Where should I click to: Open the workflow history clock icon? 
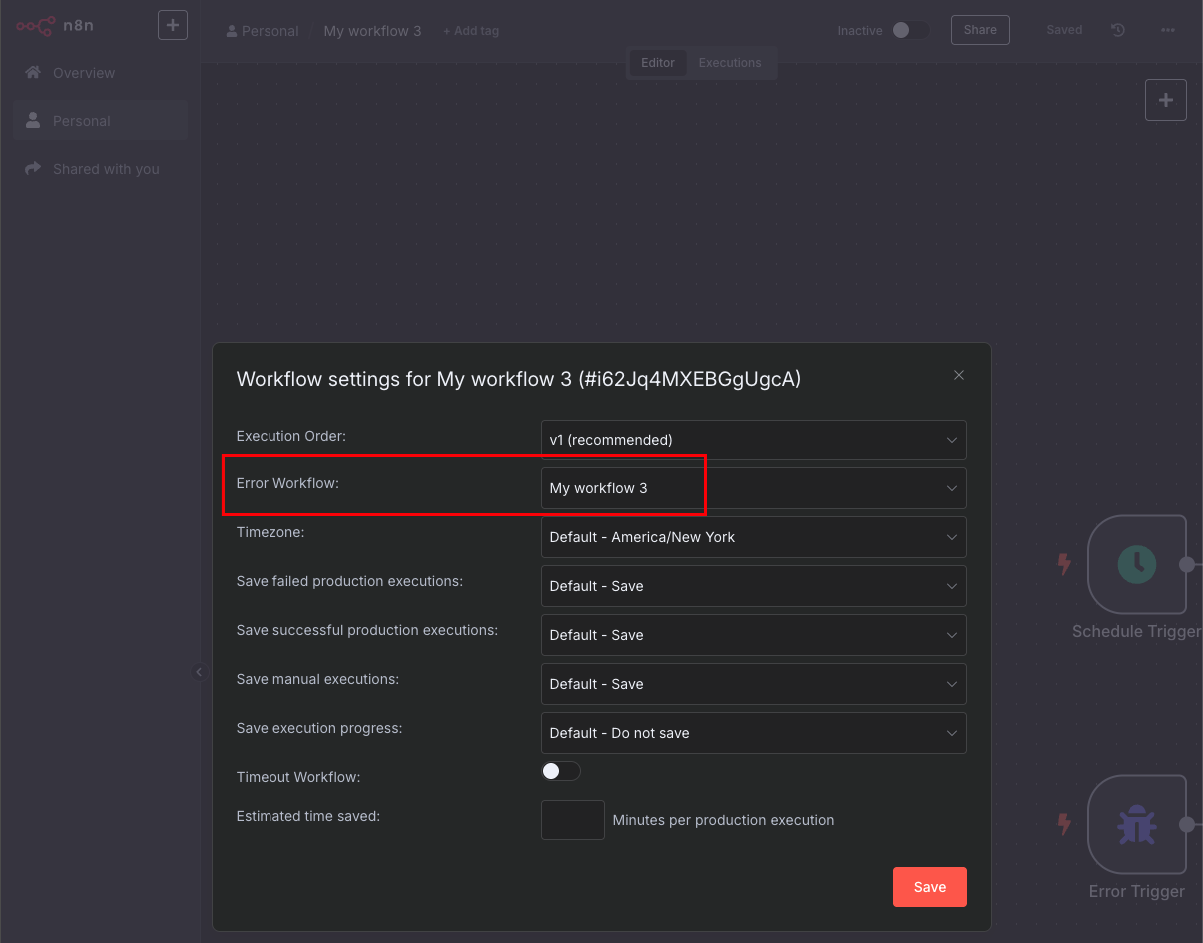tap(1118, 30)
